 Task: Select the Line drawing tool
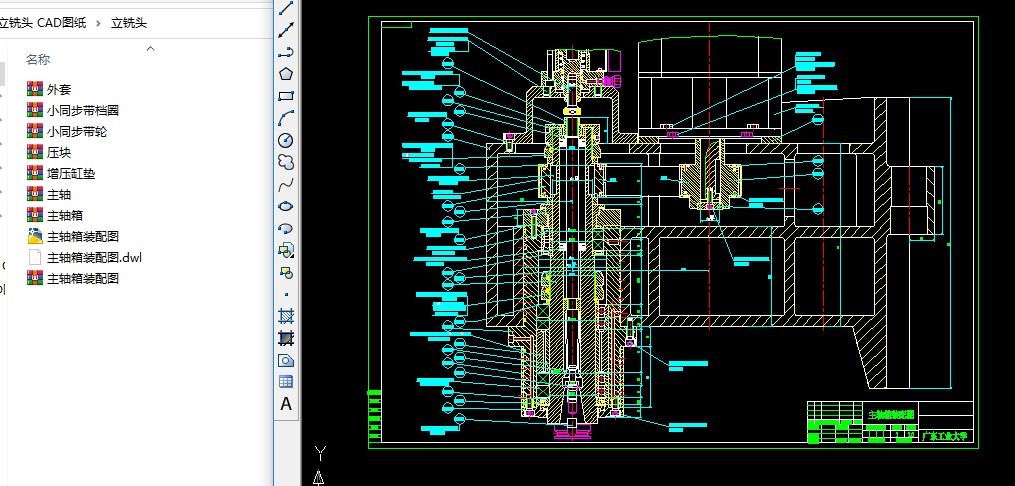click(286, 8)
